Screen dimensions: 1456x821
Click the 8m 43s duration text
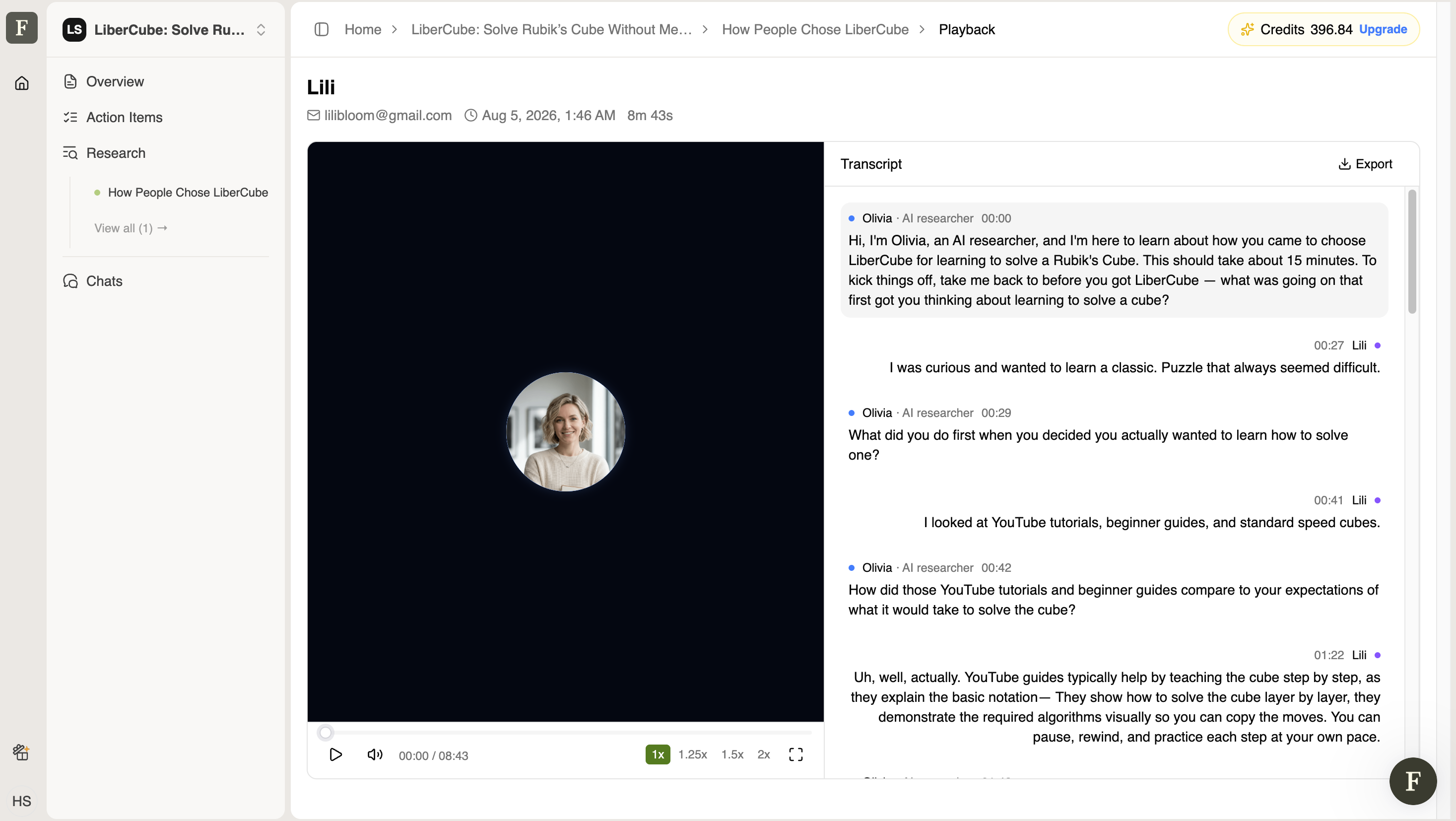(x=650, y=115)
